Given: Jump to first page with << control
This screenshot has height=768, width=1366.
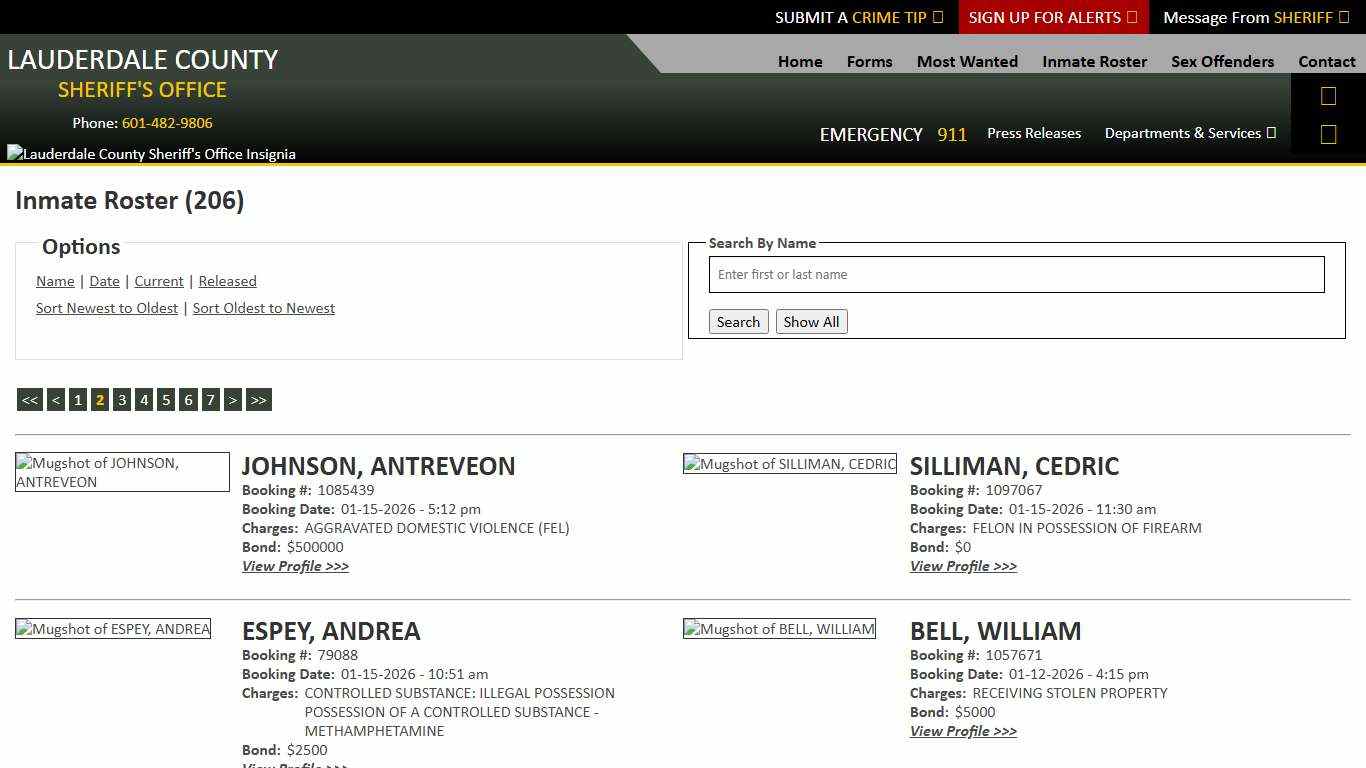Looking at the screenshot, I should pyautogui.click(x=29, y=399).
